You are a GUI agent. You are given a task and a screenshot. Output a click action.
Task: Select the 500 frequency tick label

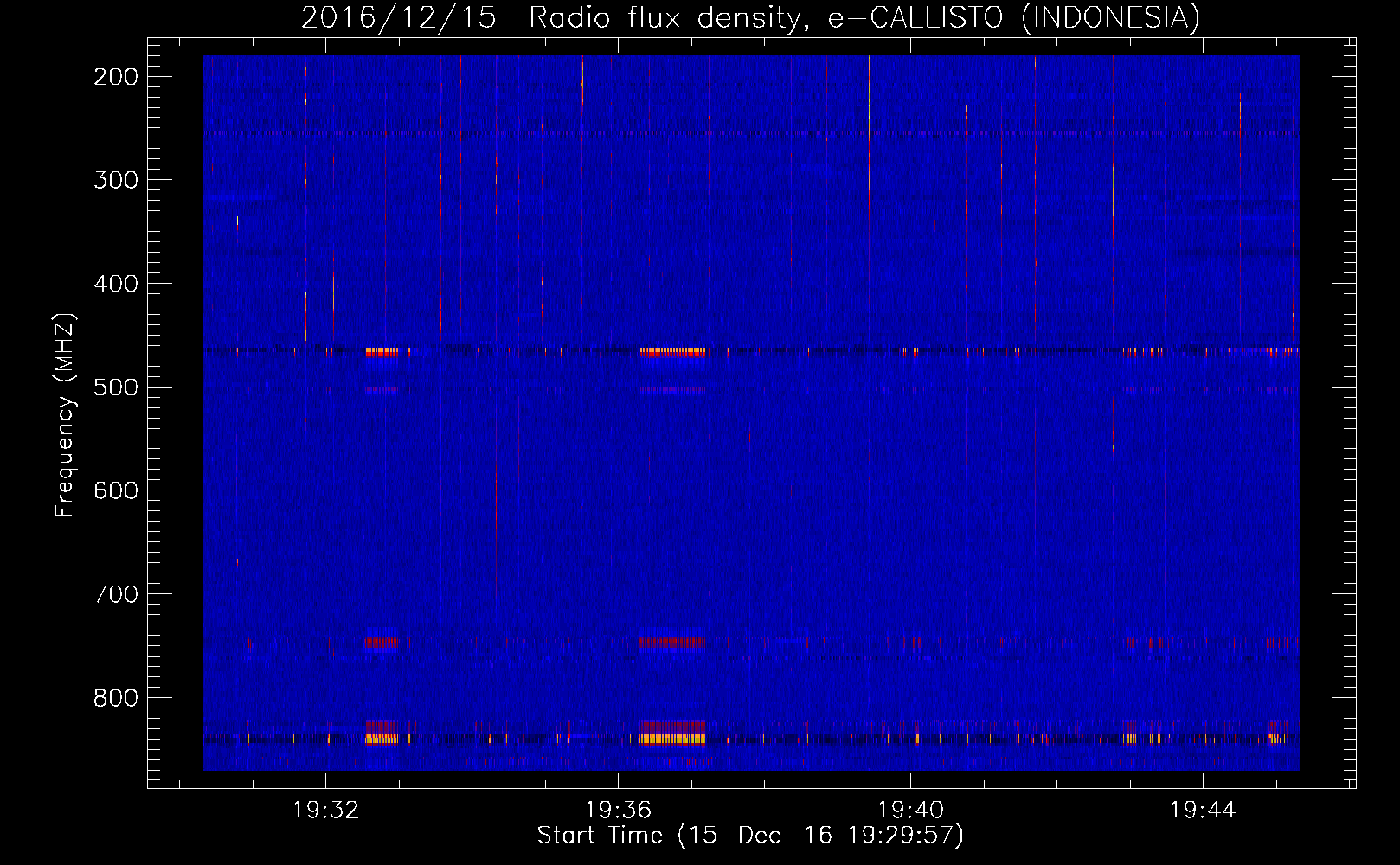[x=115, y=388]
